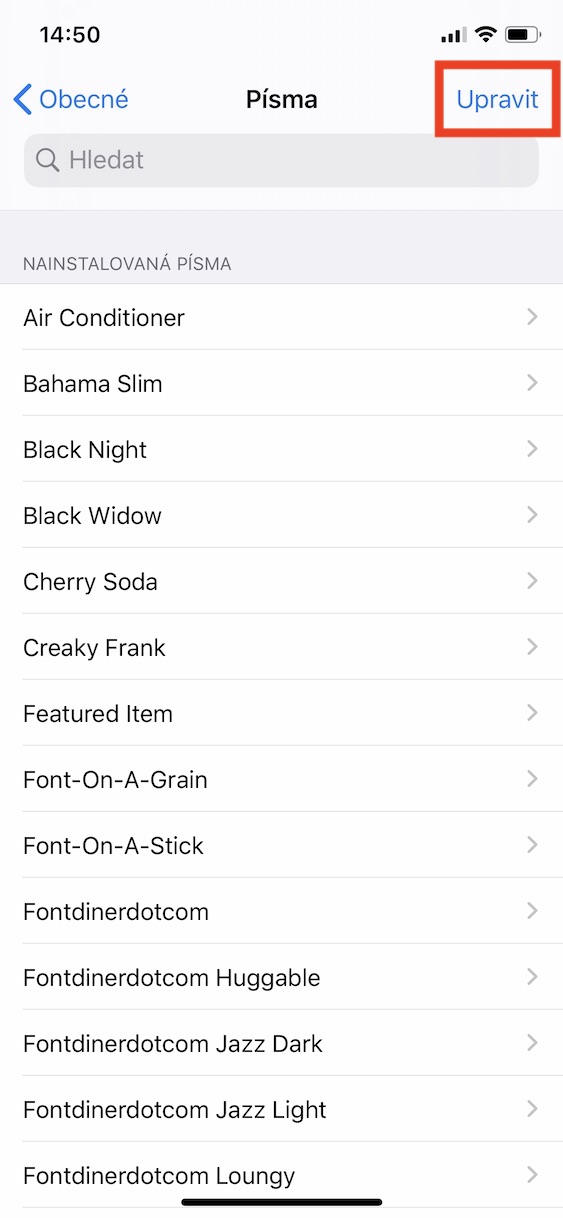Image resolution: width=563 pixels, height=1218 pixels.
Task: Select Font-On-A-Stick entry
Action: pyautogui.click(x=281, y=845)
